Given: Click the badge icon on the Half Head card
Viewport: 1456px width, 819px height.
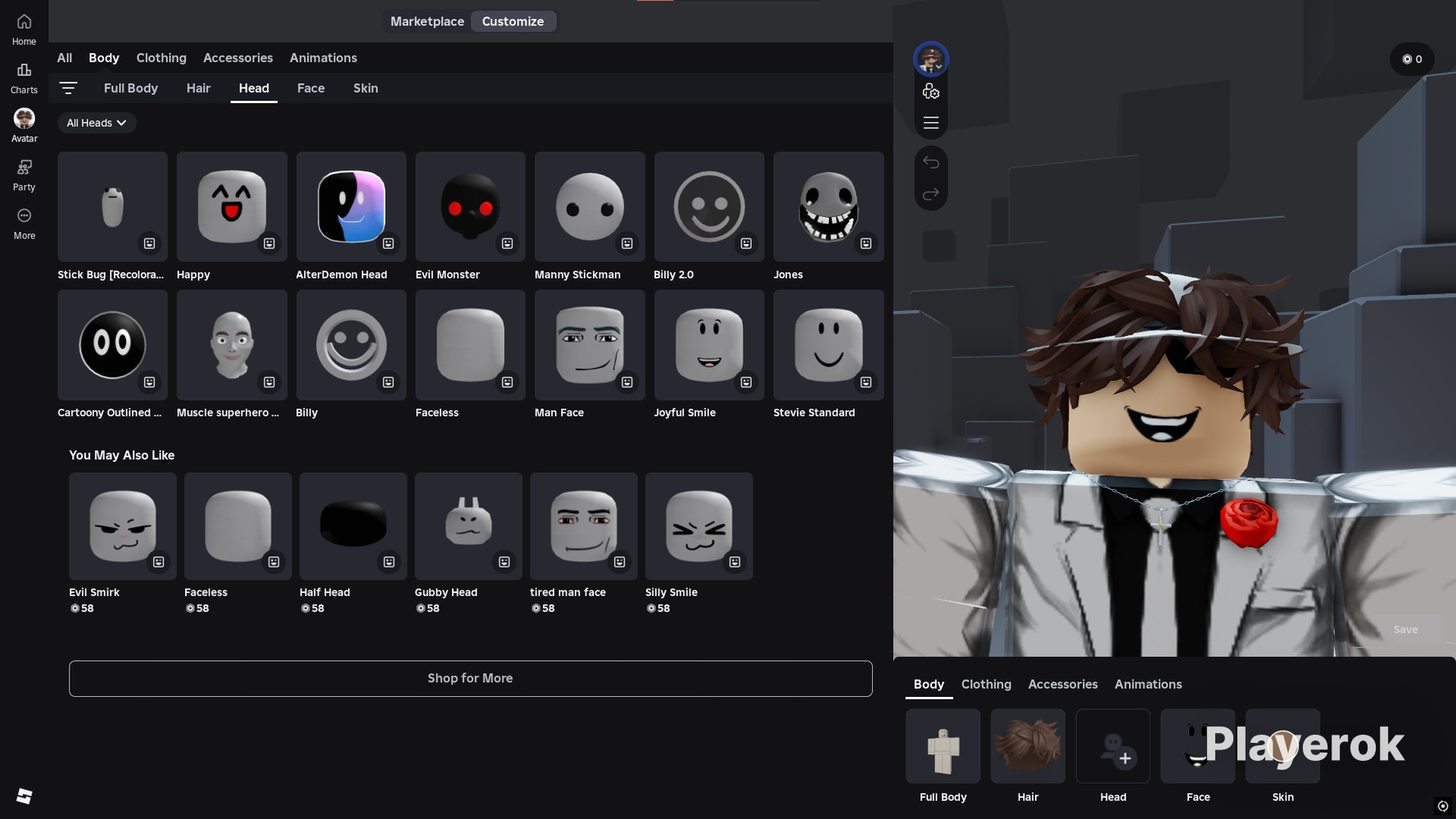Looking at the screenshot, I should point(389,562).
